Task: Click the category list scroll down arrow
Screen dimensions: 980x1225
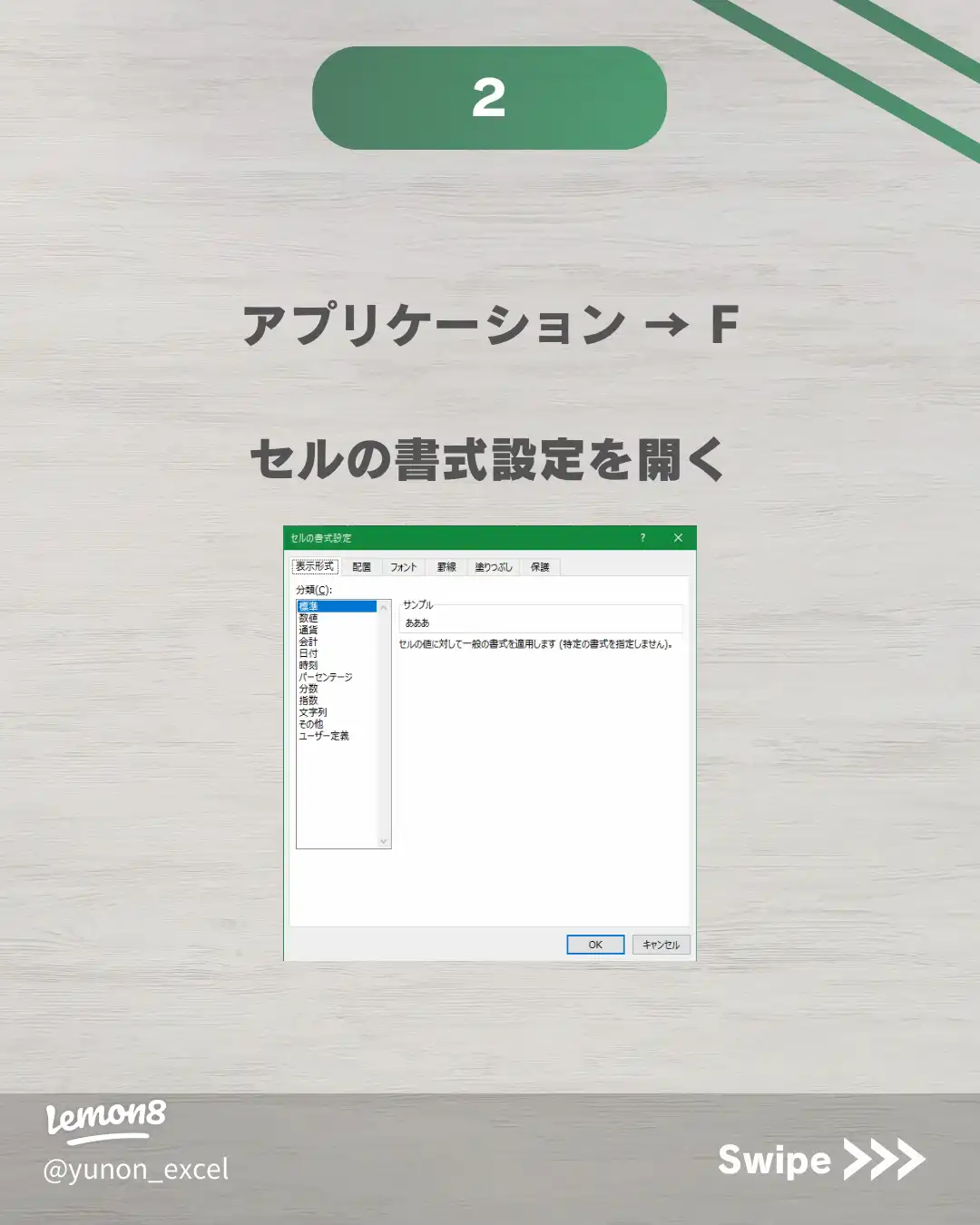Action: 384,842
